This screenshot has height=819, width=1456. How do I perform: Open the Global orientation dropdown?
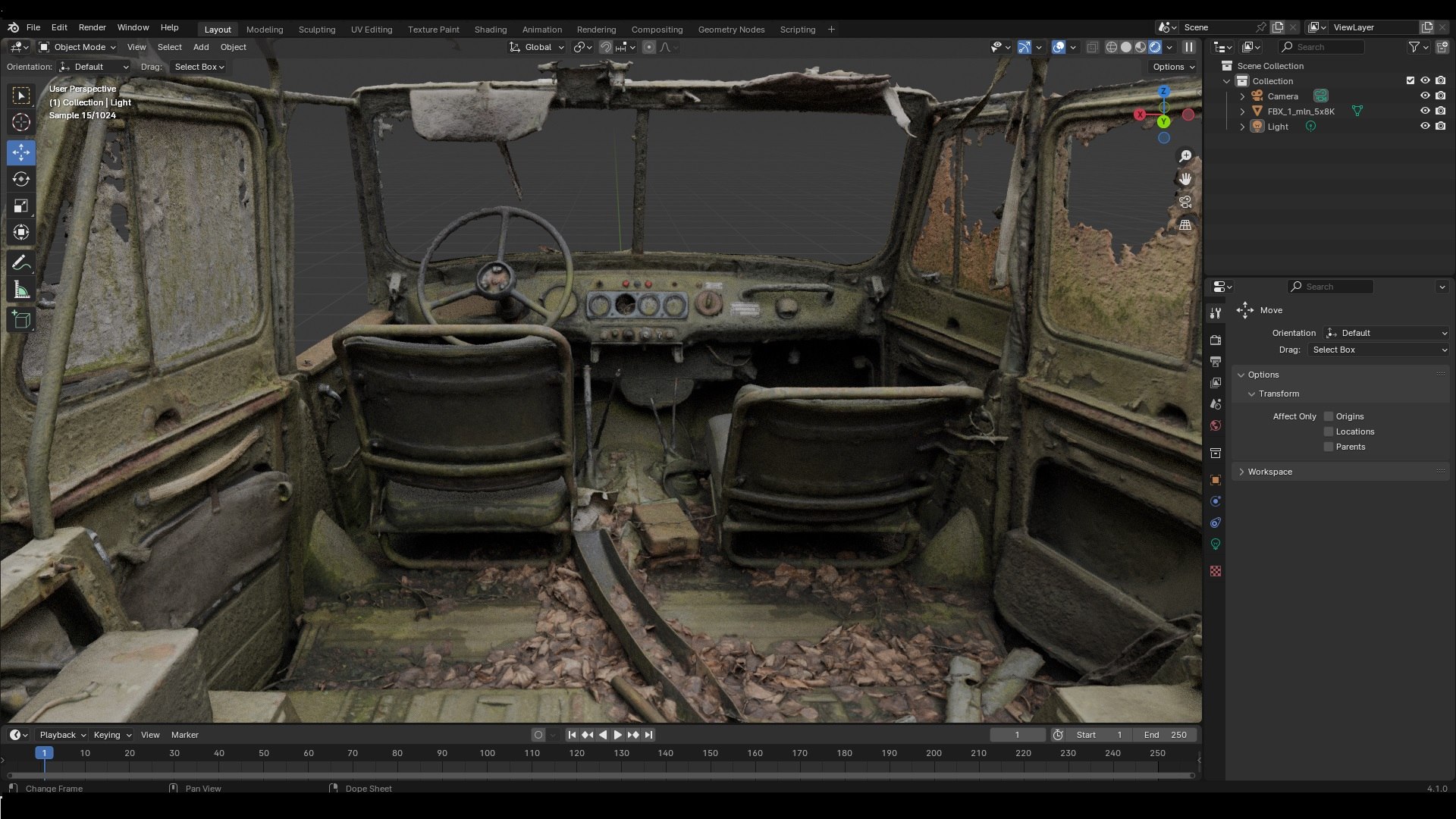[537, 47]
